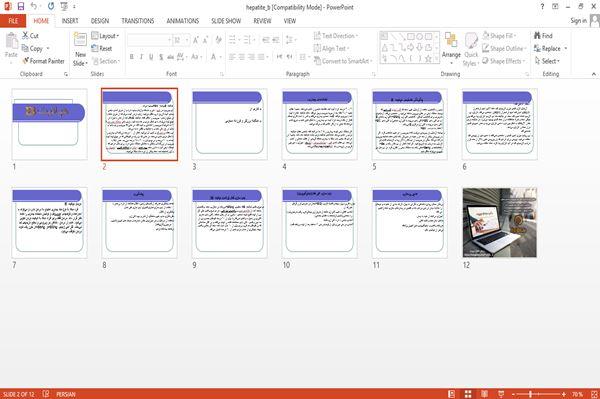Expand the Select dropdown in Editing
600x399 pixels.
[x=547, y=61]
